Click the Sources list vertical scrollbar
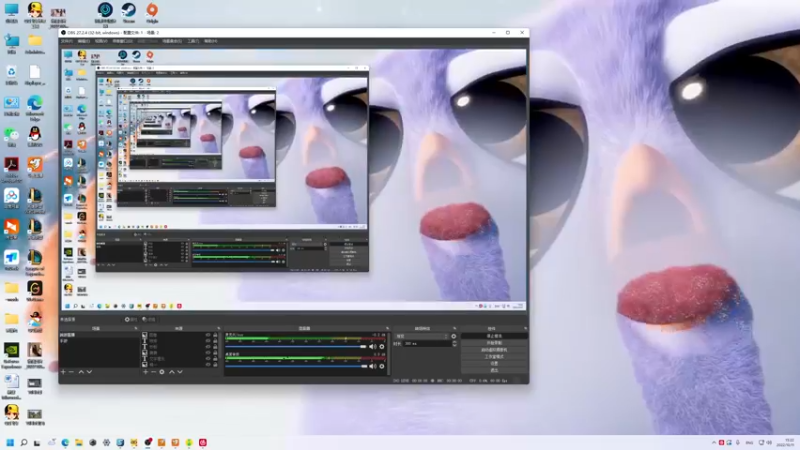 click(221, 346)
